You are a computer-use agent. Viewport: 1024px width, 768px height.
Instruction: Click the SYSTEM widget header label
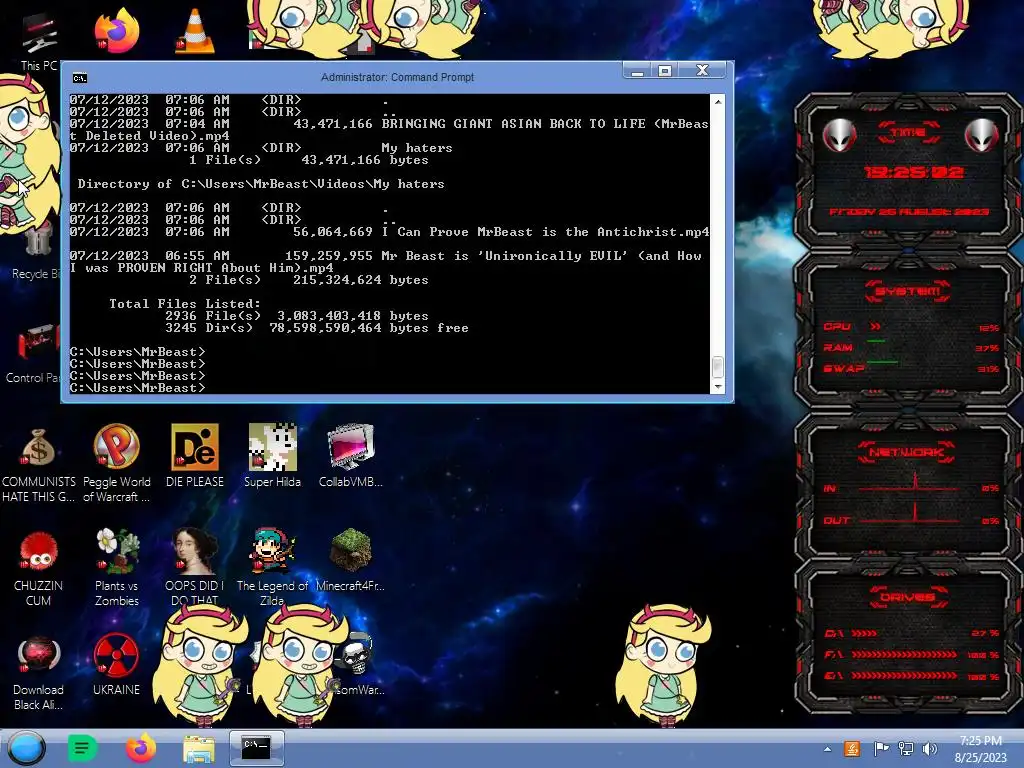click(908, 291)
